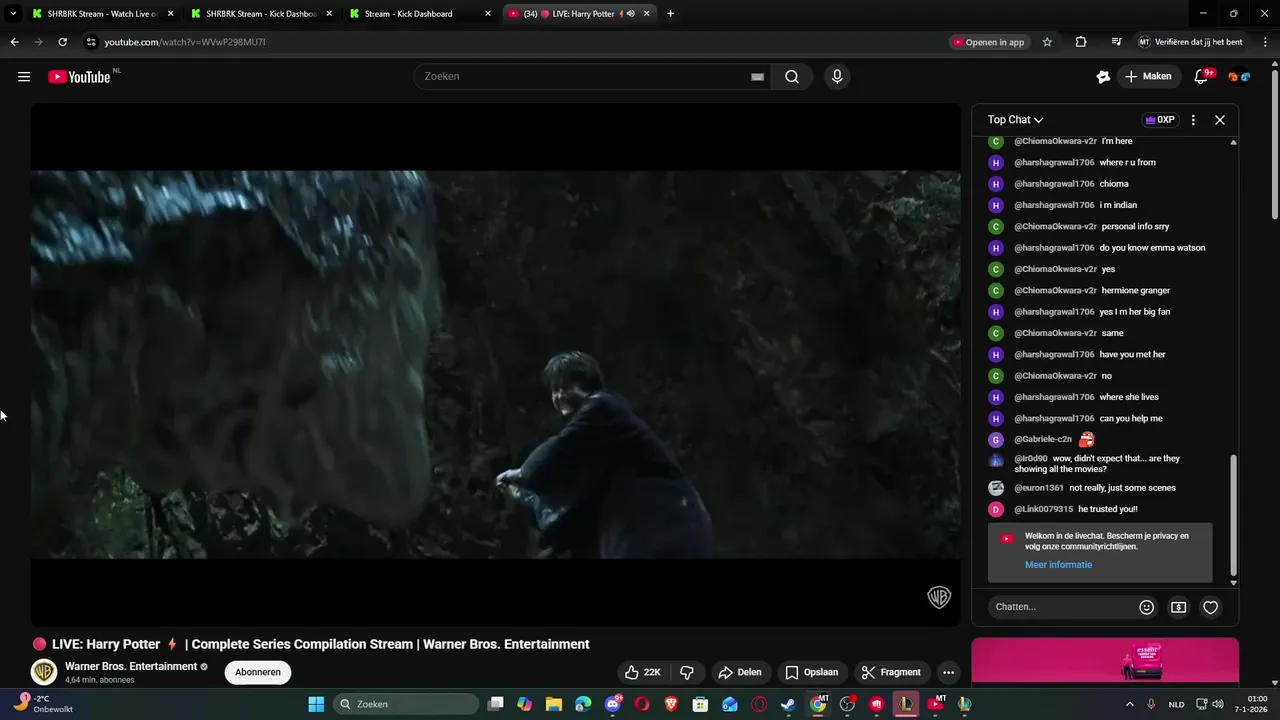Open more actions ellipsis below video
This screenshot has width=1280, height=720.
[x=948, y=672]
